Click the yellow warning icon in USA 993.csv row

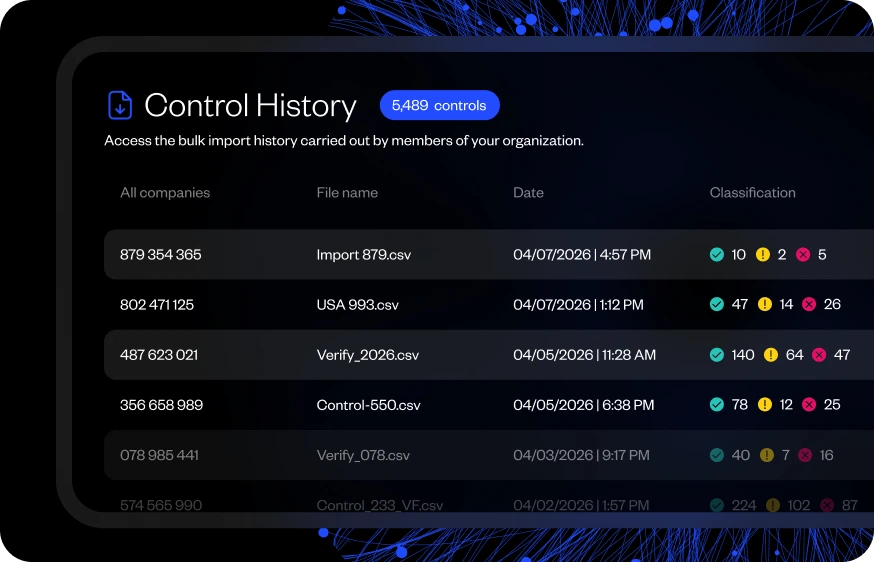(x=765, y=304)
